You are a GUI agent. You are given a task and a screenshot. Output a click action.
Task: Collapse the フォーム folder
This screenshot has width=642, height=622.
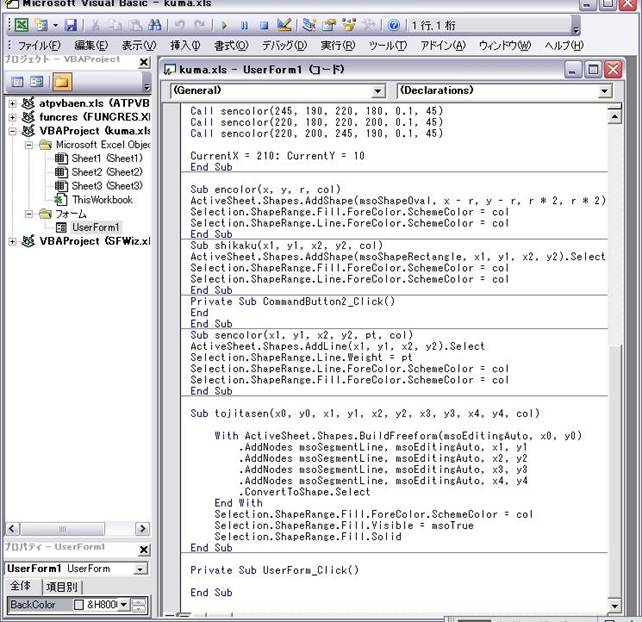pyautogui.click(x=29, y=214)
